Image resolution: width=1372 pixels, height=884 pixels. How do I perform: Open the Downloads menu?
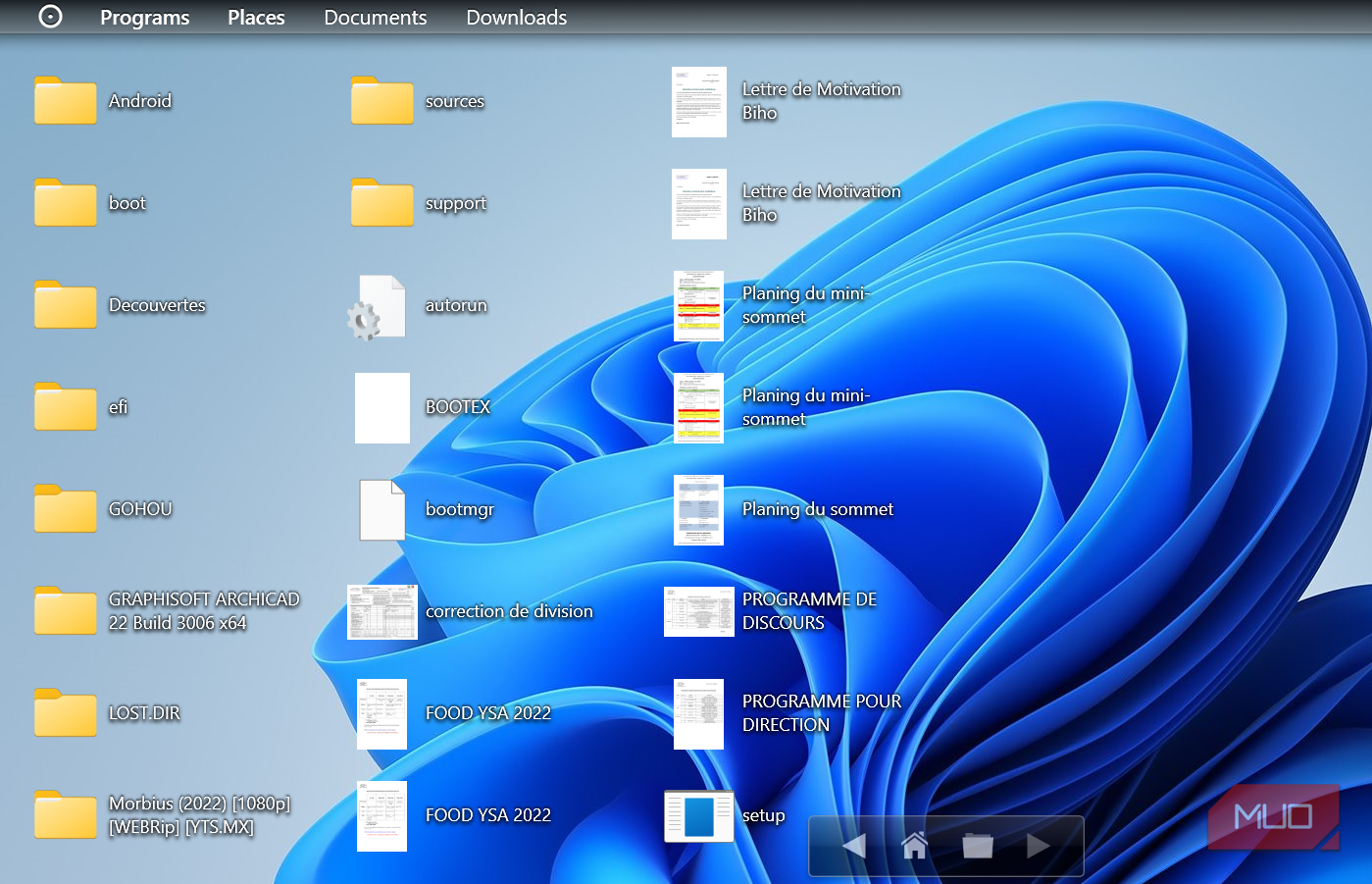pos(517,18)
